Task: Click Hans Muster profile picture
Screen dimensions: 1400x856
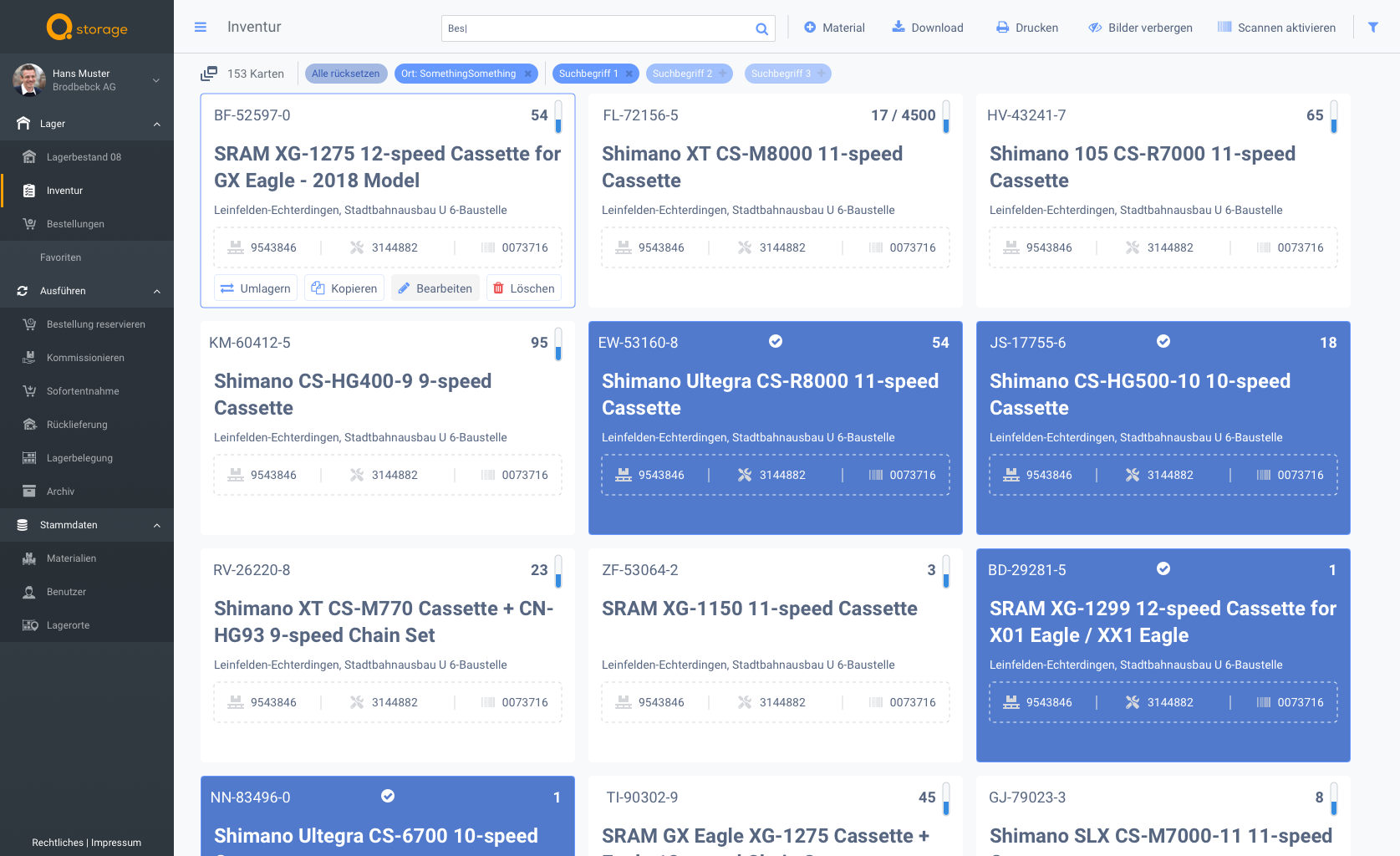Action: (29, 79)
